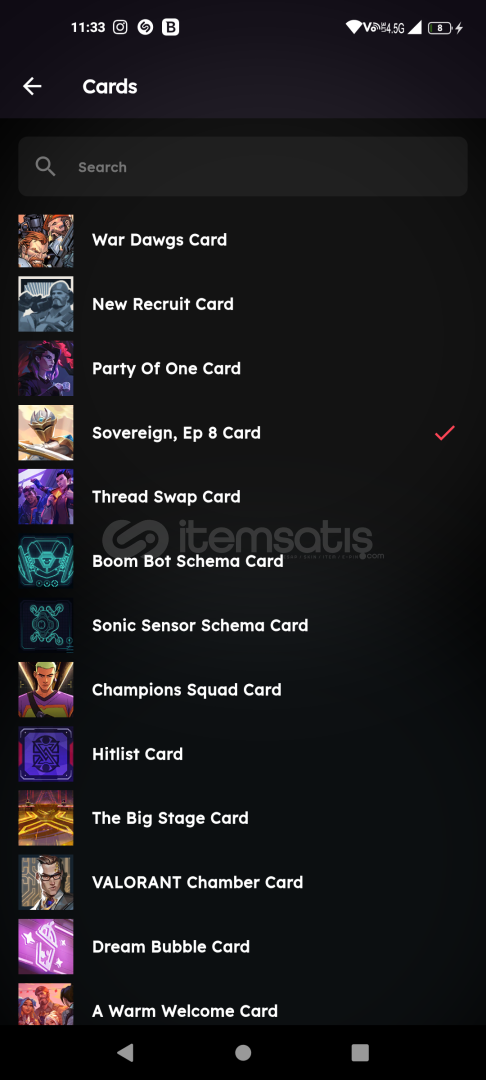This screenshot has height=1080, width=486.
Task: Open the War Dawgs Card thumbnail
Action: [x=45, y=240]
